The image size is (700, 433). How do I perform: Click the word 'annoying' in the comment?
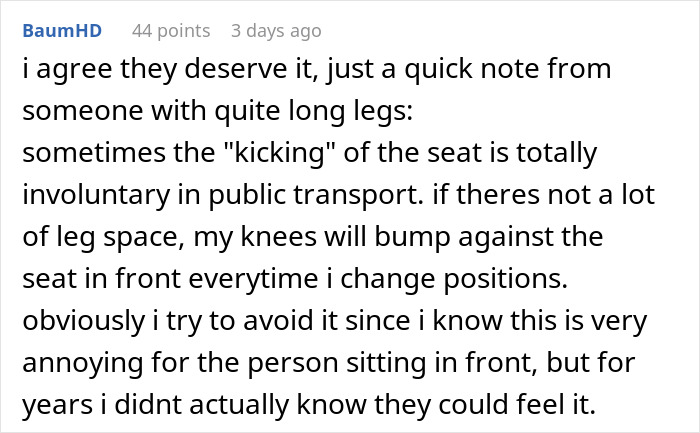pos(83,362)
